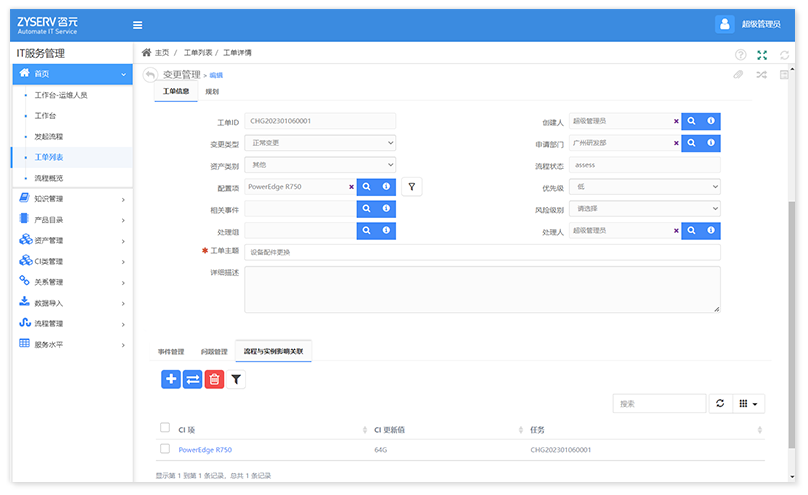Open the PowerEdge R750 link in table
Viewport: 808px width, 495px height.
coord(205,450)
